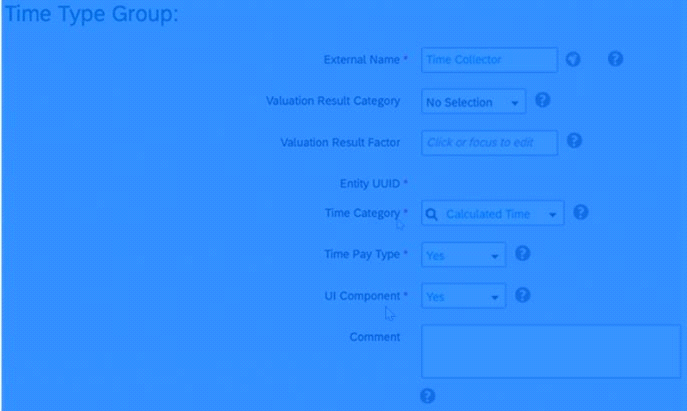Click help icon next to UI Component

(x=522, y=295)
